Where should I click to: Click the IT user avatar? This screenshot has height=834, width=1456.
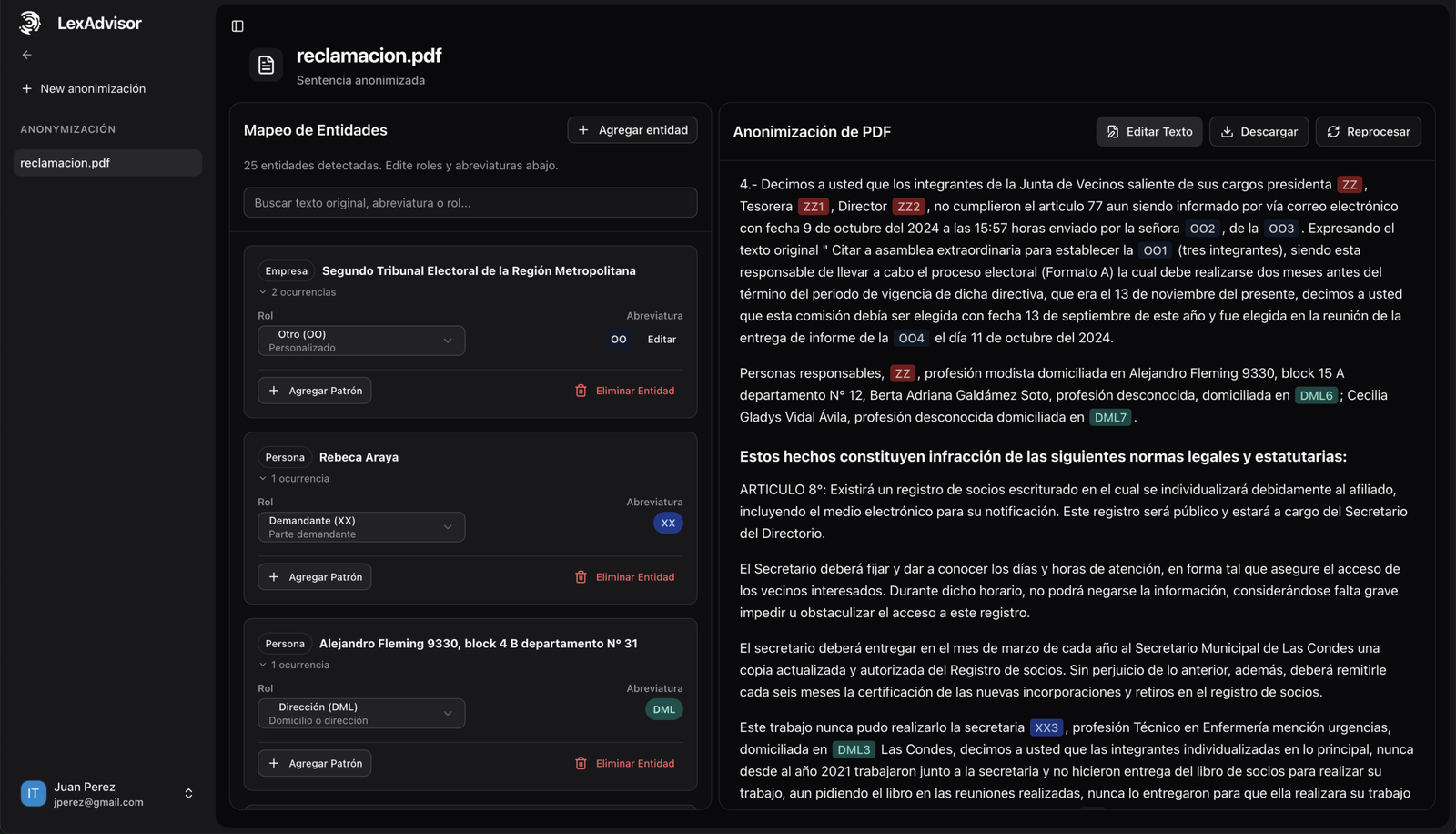point(33,794)
